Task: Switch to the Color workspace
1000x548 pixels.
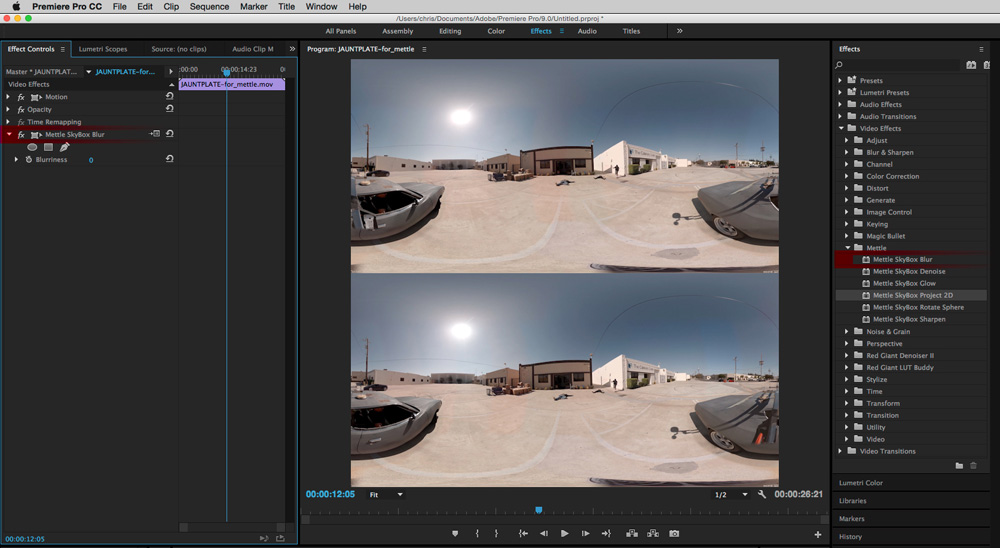Action: point(496,31)
